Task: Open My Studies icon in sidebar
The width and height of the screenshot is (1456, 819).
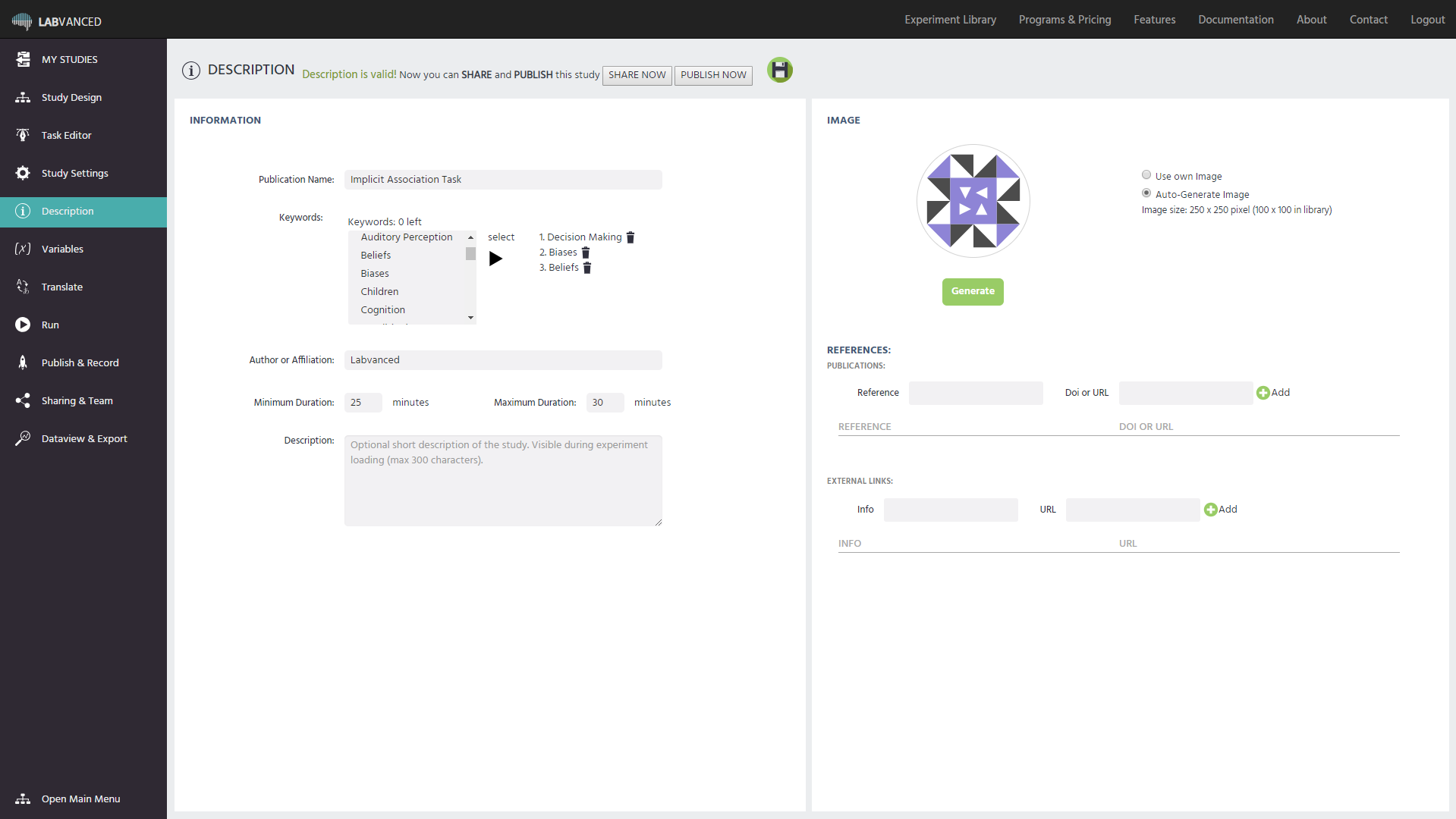Action: pyautogui.click(x=23, y=59)
